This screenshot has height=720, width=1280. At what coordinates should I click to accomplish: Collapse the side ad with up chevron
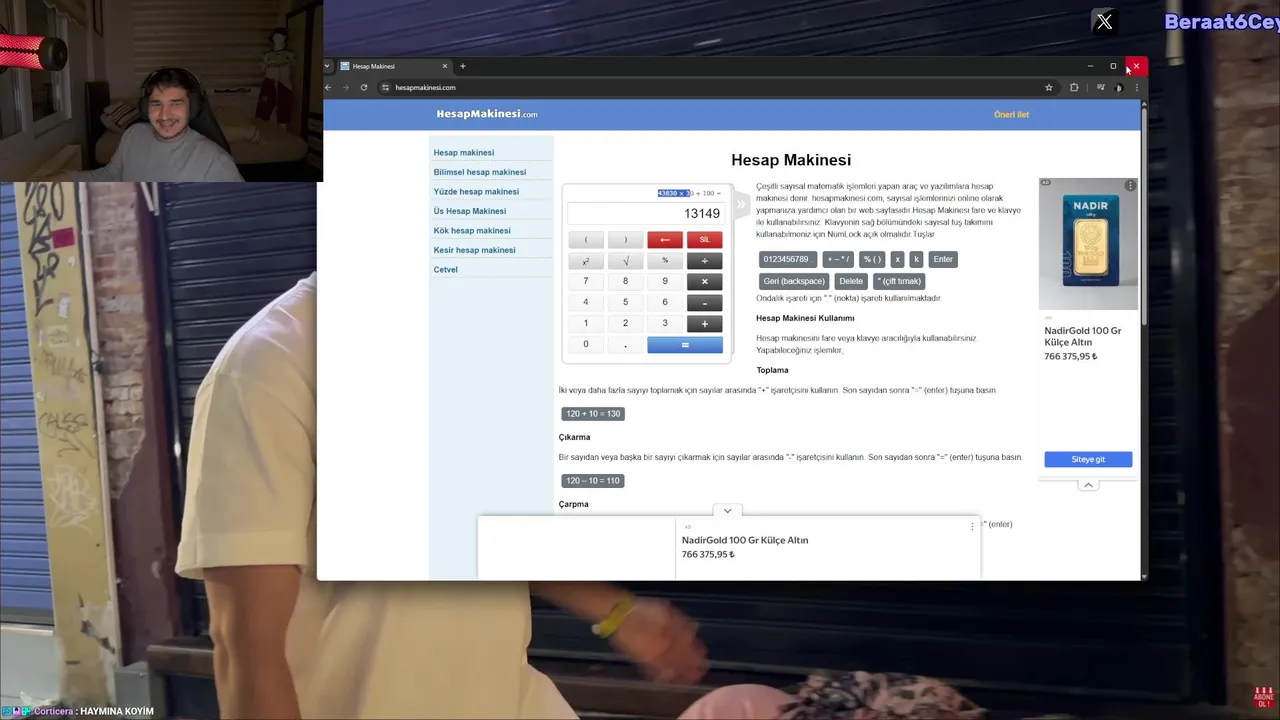click(x=1088, y=485)
